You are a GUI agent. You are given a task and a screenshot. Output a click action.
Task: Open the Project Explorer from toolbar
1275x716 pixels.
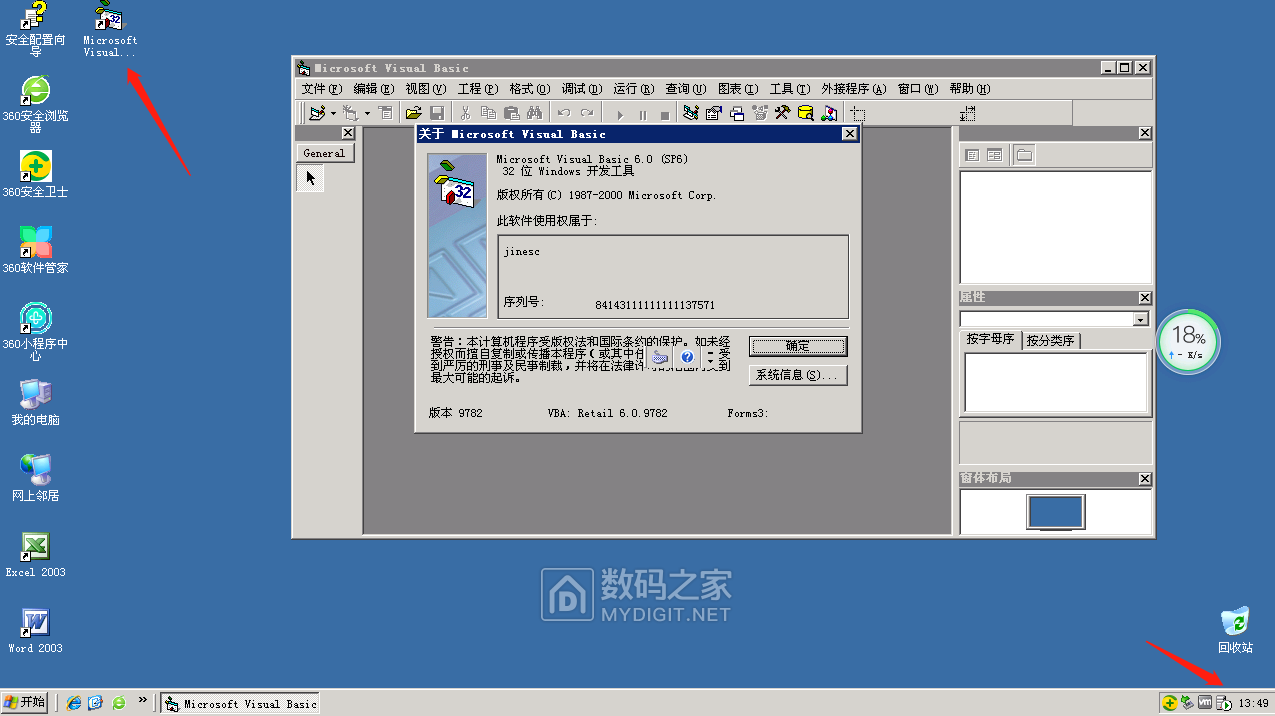(x=690, y=113)
